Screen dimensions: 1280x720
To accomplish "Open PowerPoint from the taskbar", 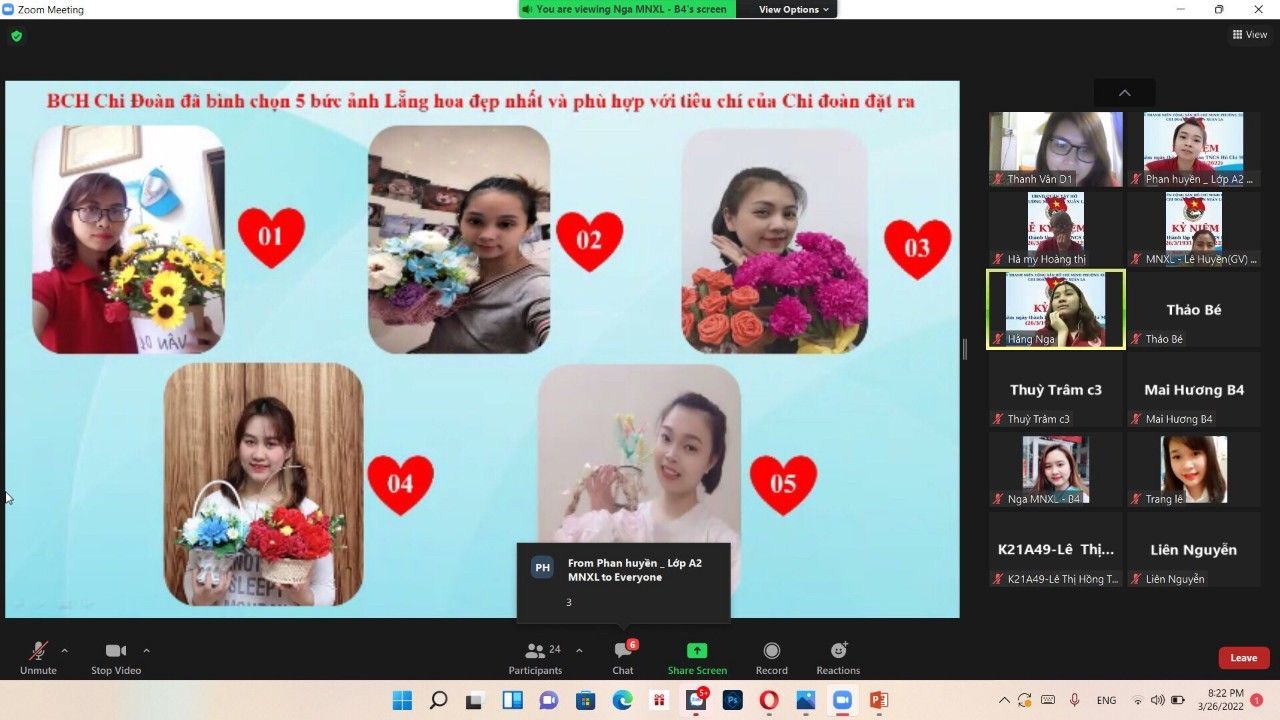I will click(879, 700).
